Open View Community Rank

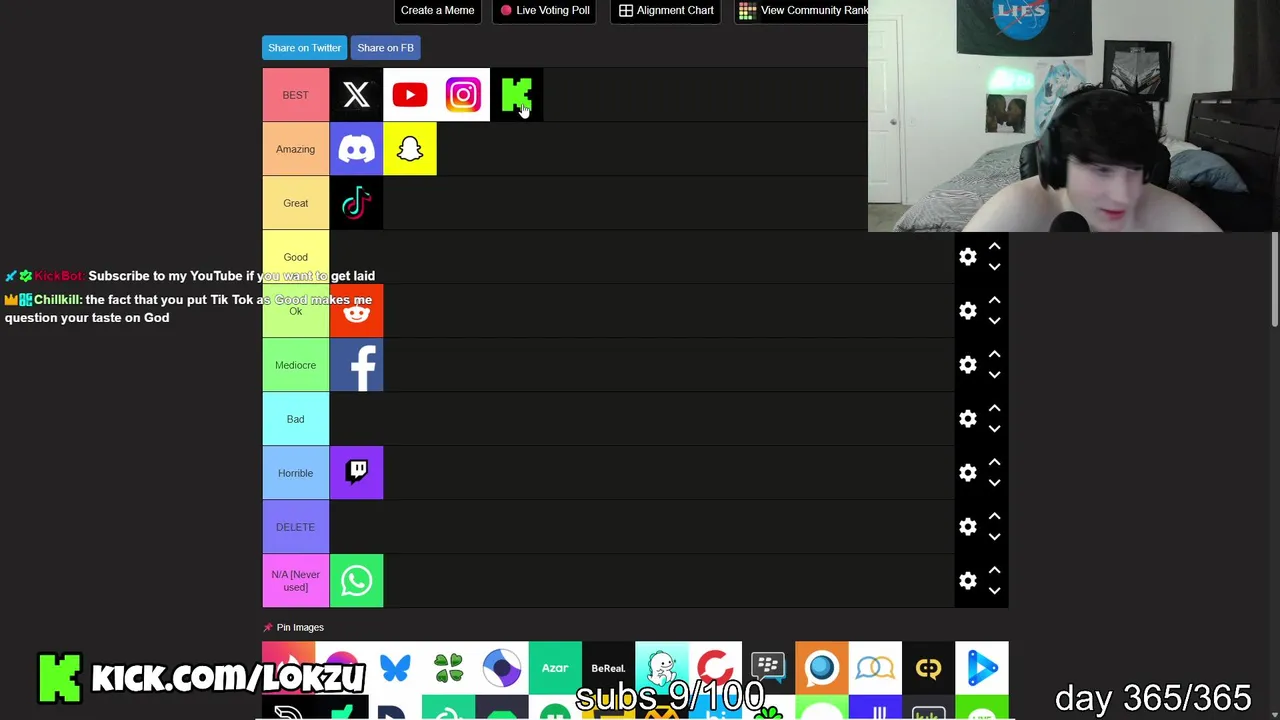click(x=803, y=10)
